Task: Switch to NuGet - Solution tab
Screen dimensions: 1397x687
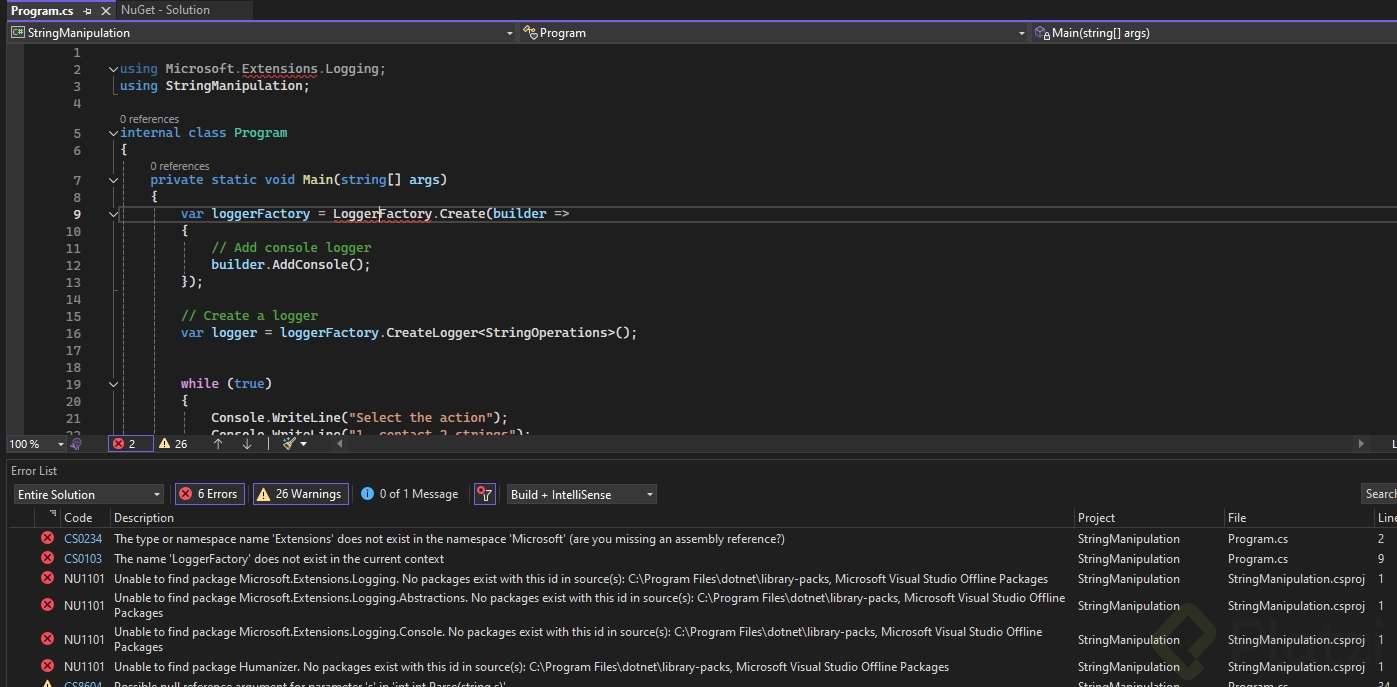Action: pyautogui.click(x=165, y=10)
